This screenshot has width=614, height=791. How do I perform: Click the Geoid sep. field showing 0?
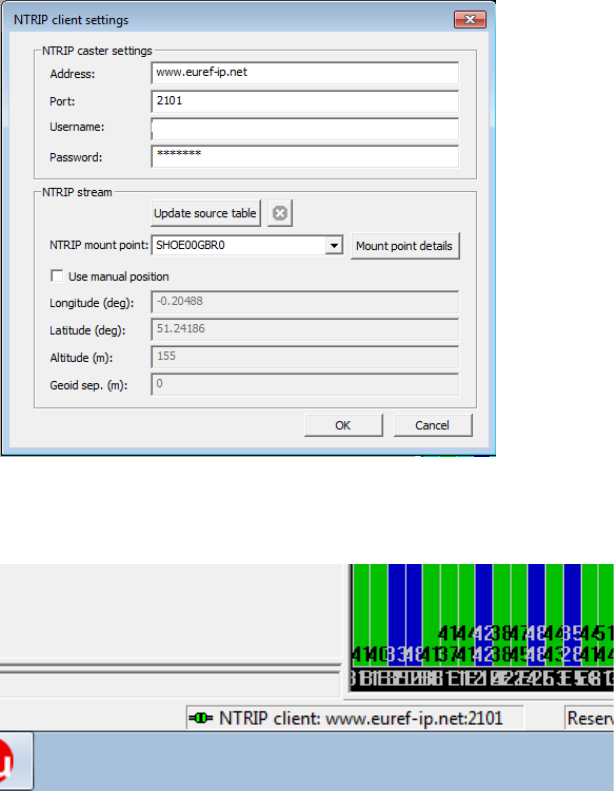pos(305,384)
